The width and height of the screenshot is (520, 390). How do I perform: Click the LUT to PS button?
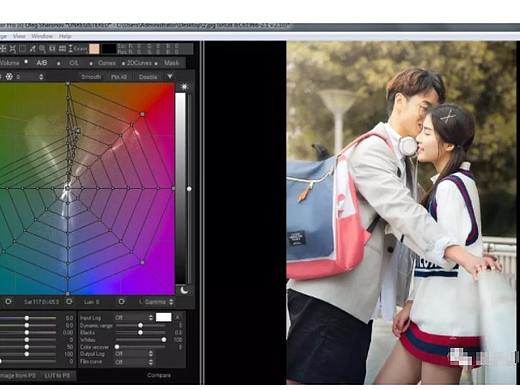tap(57, 375)
